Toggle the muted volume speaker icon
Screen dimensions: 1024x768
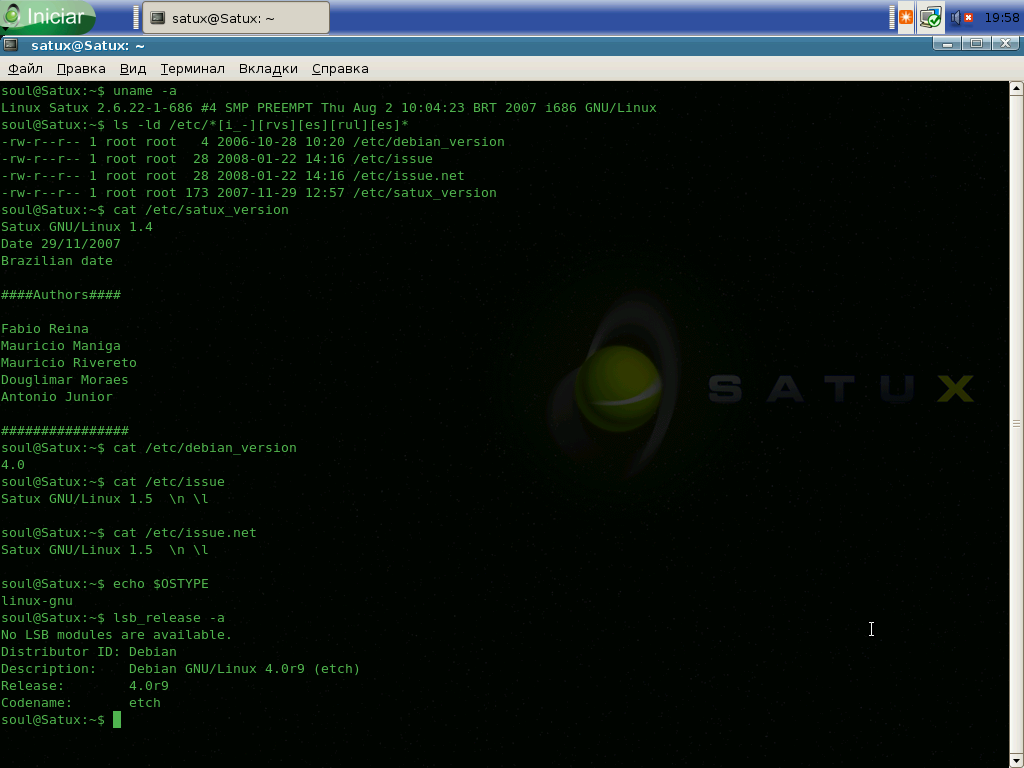pyautogui.click(x=961, y=18)
